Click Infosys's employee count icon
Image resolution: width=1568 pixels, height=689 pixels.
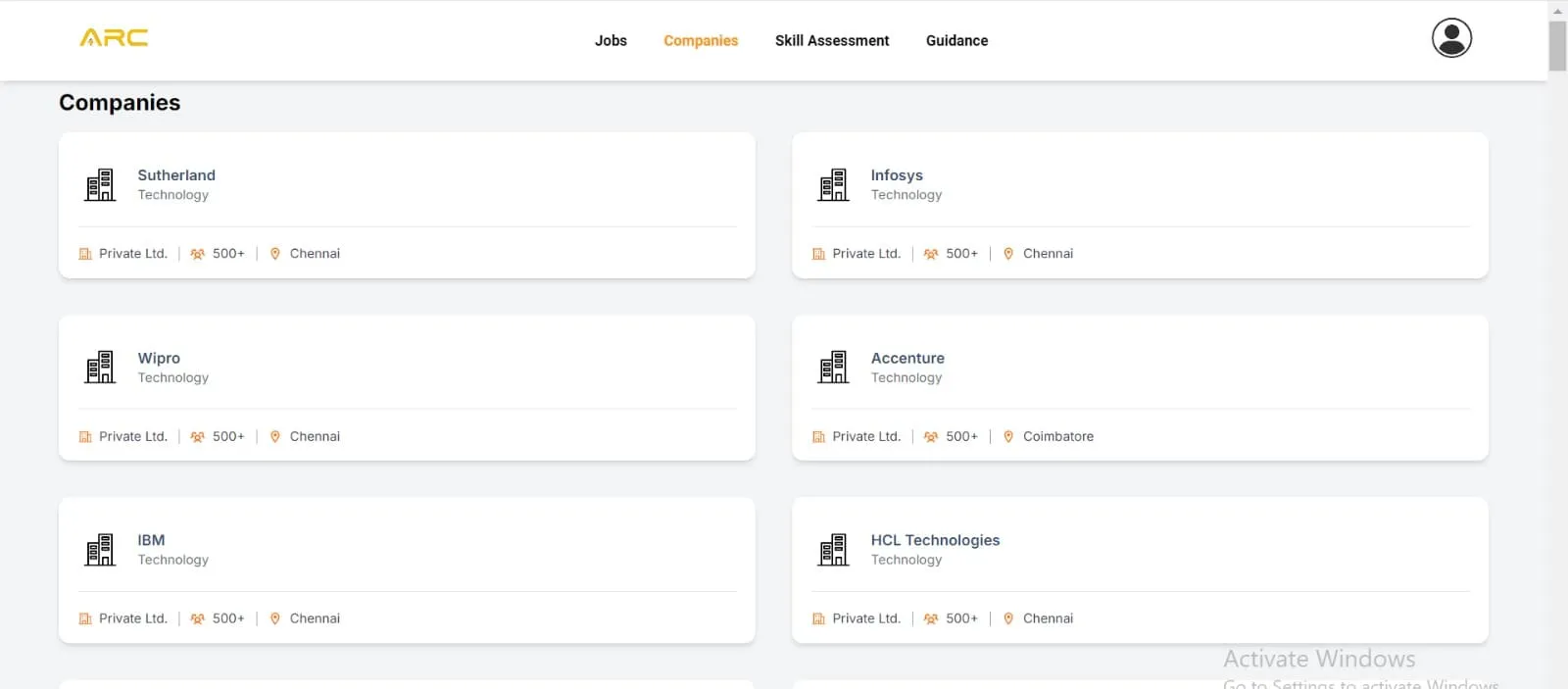coord(931,254)
